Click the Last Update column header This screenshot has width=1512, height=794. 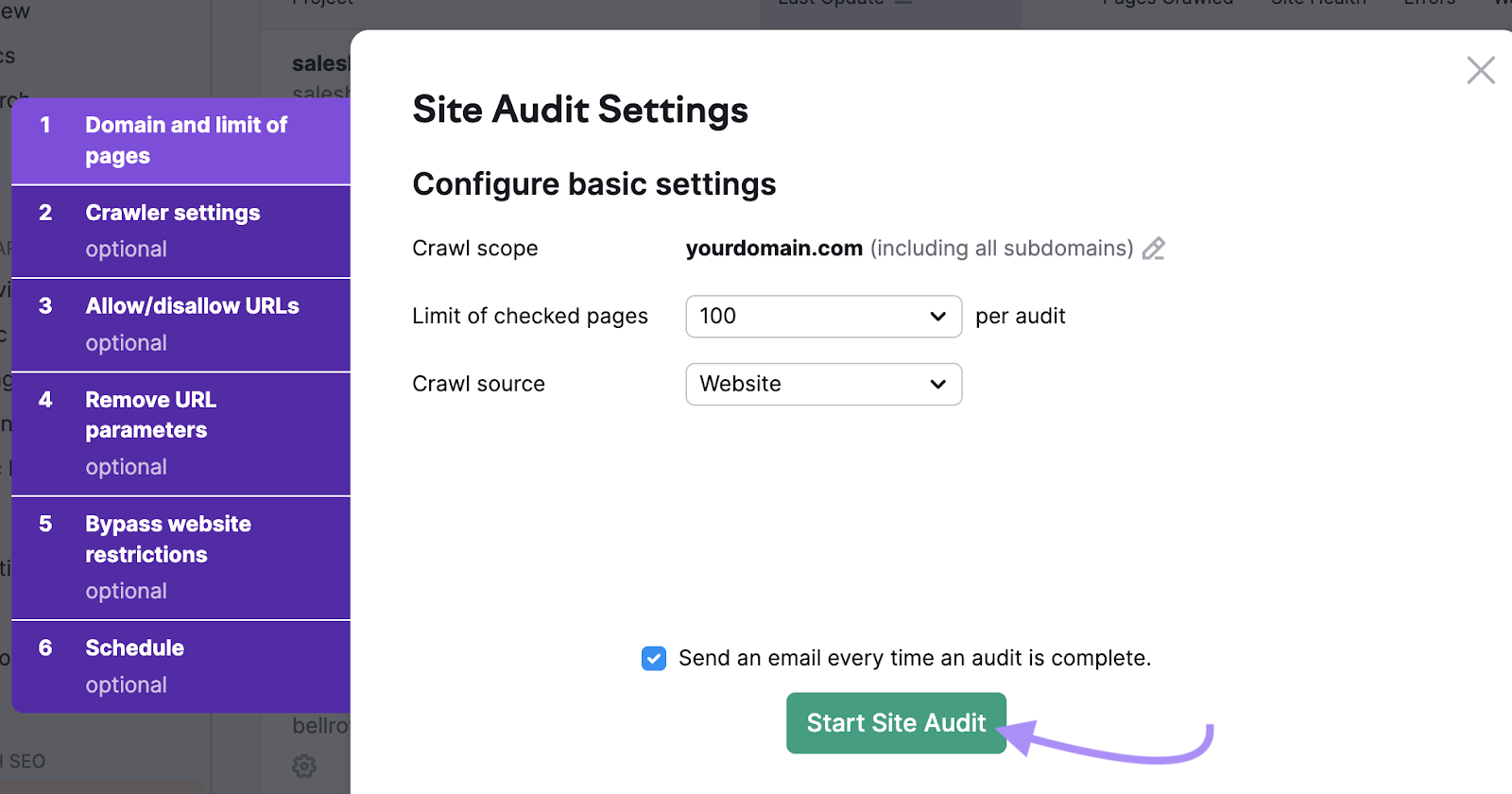(832, 3)
